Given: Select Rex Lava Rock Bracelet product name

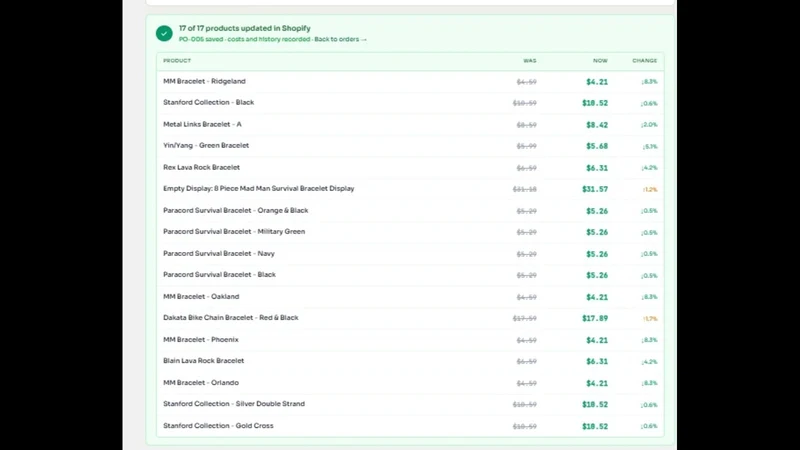Looking at the screenshot, I should pos(201,167).
